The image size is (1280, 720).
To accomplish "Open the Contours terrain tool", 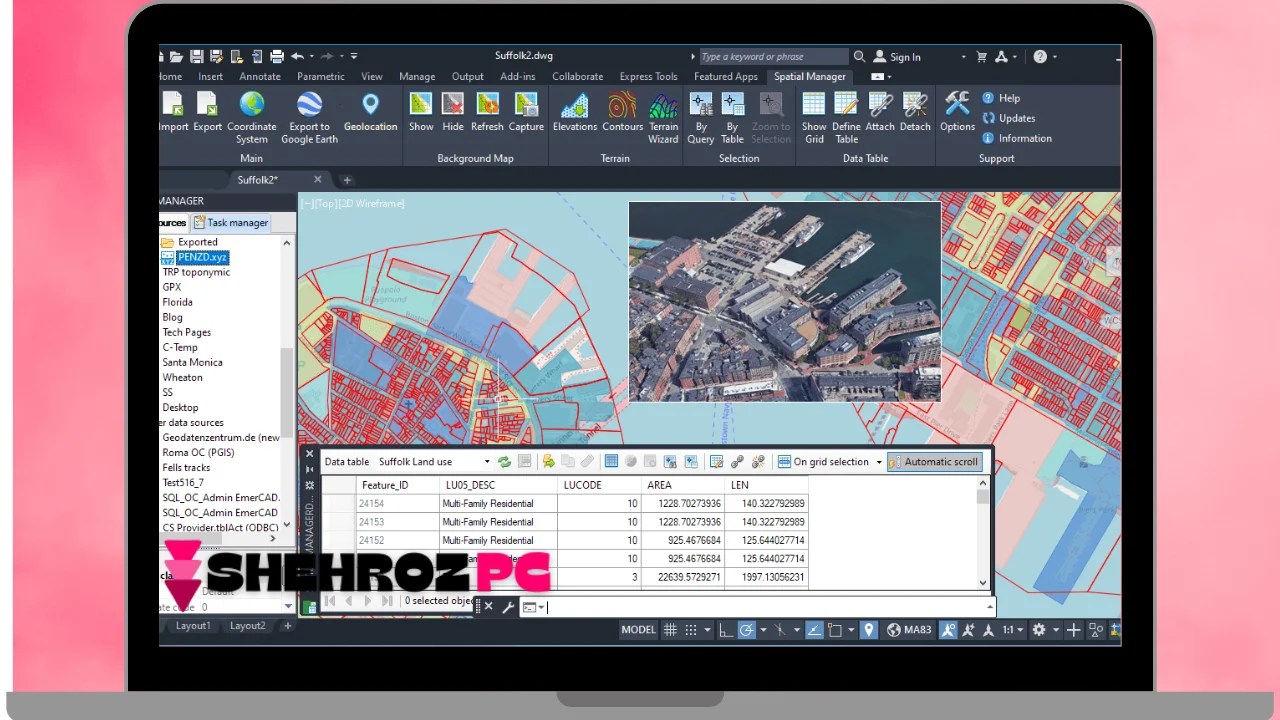I will [x=622, y=111].
